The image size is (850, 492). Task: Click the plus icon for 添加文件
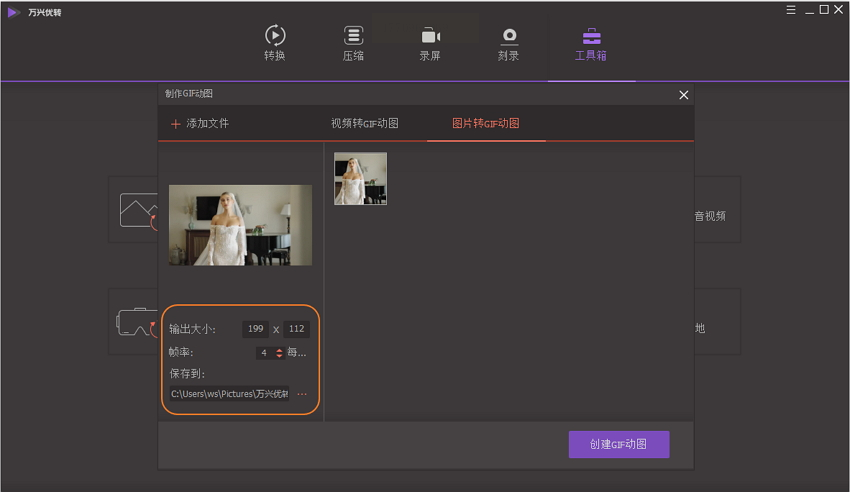176,124
